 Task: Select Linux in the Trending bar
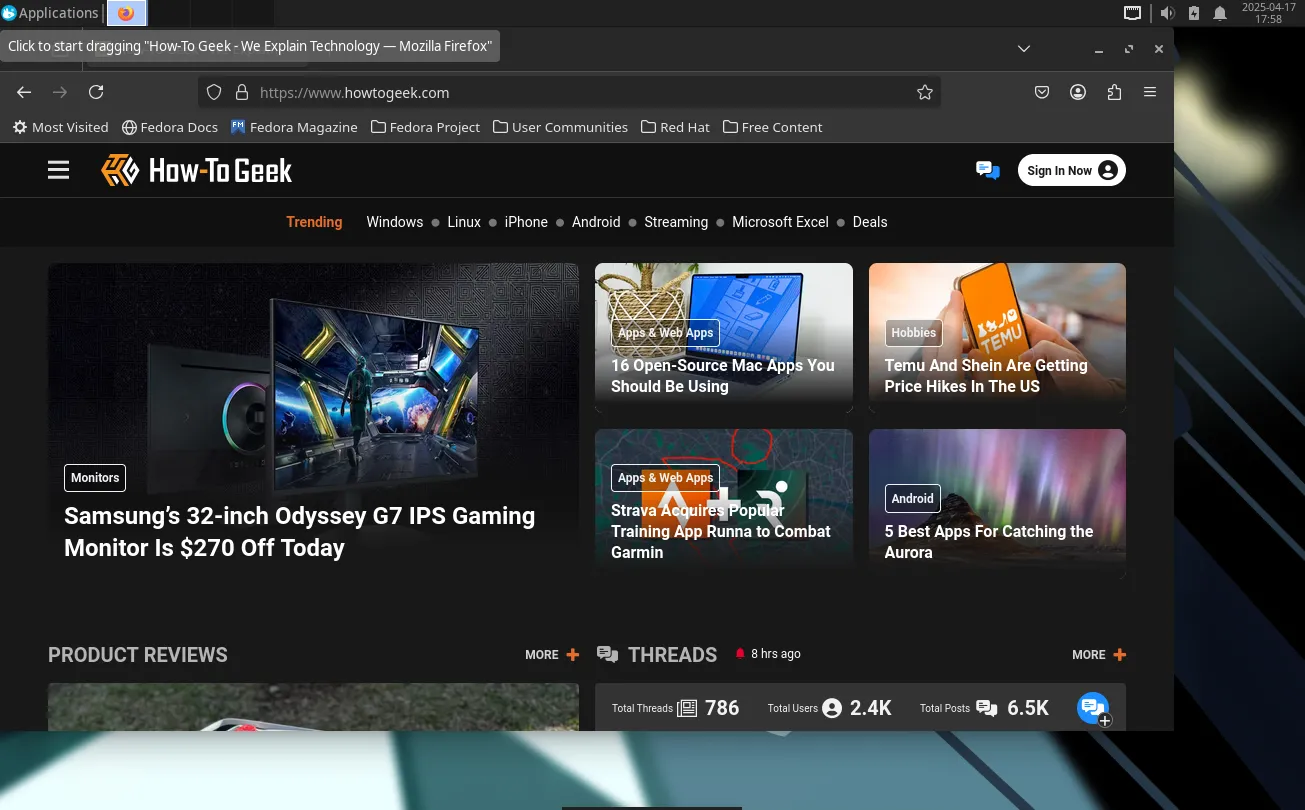click(x=464, y=222)
